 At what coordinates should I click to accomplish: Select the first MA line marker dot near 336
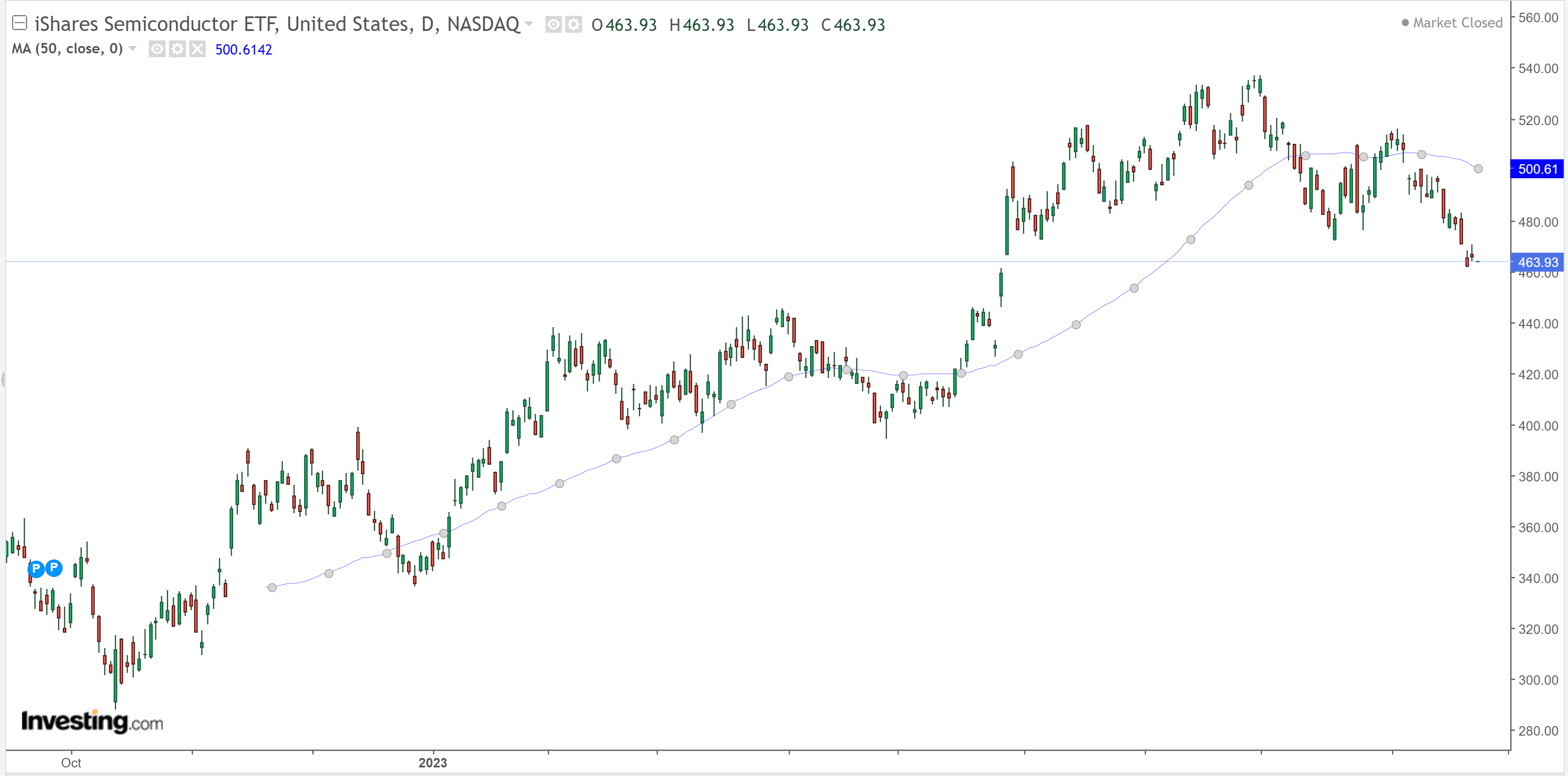pos(272,587)
